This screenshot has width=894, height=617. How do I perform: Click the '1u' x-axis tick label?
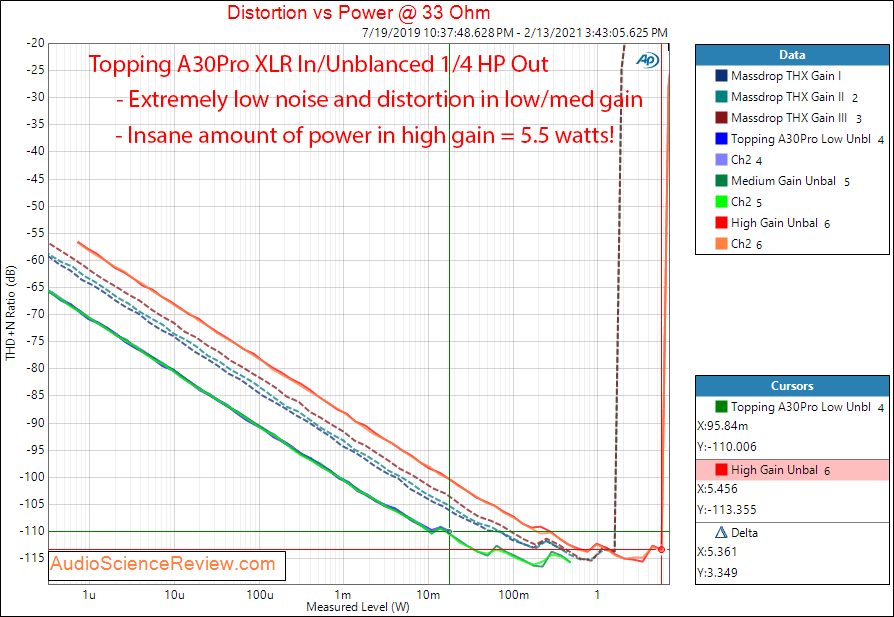88,595
